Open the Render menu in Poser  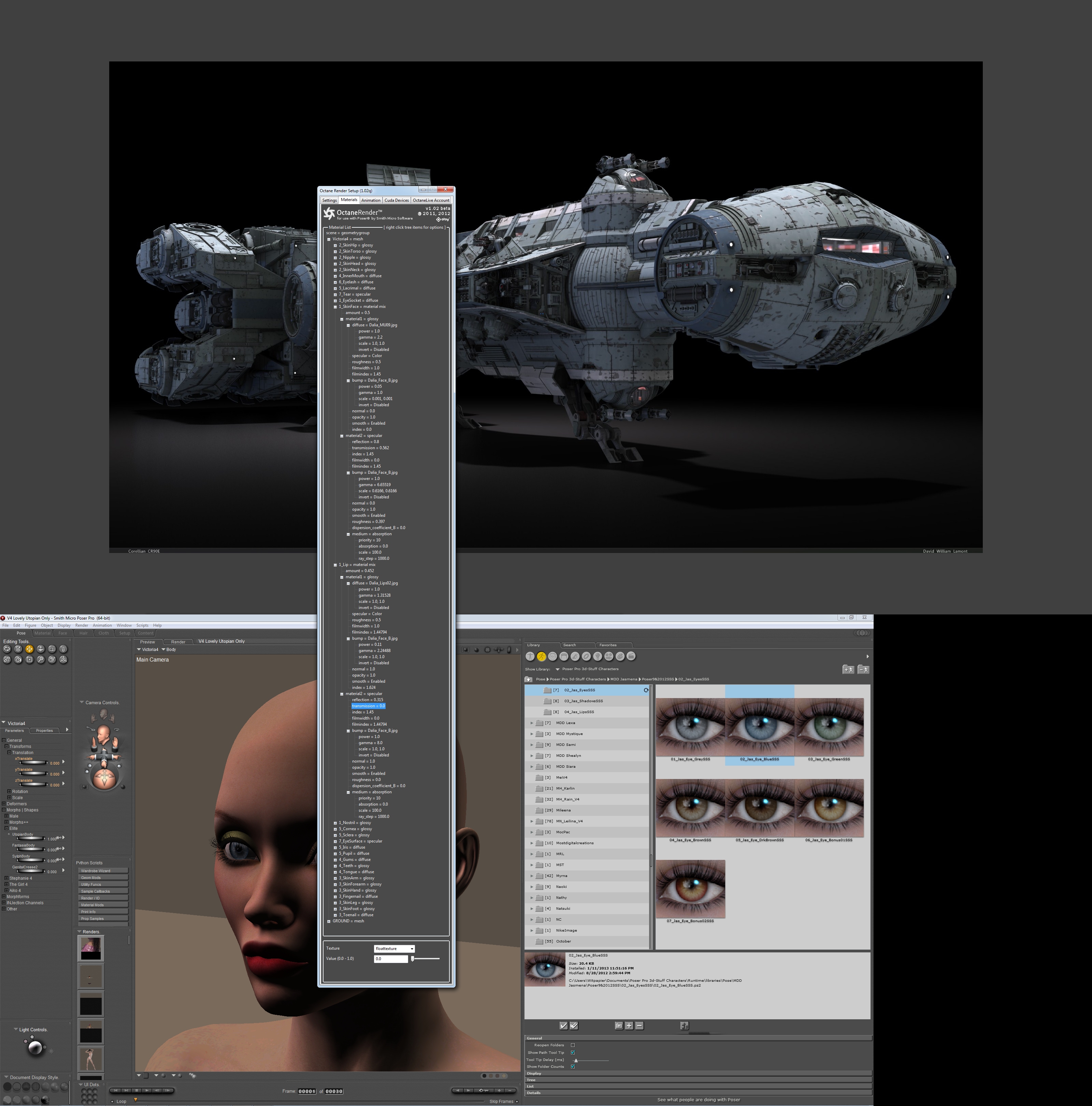pos(82,625)
